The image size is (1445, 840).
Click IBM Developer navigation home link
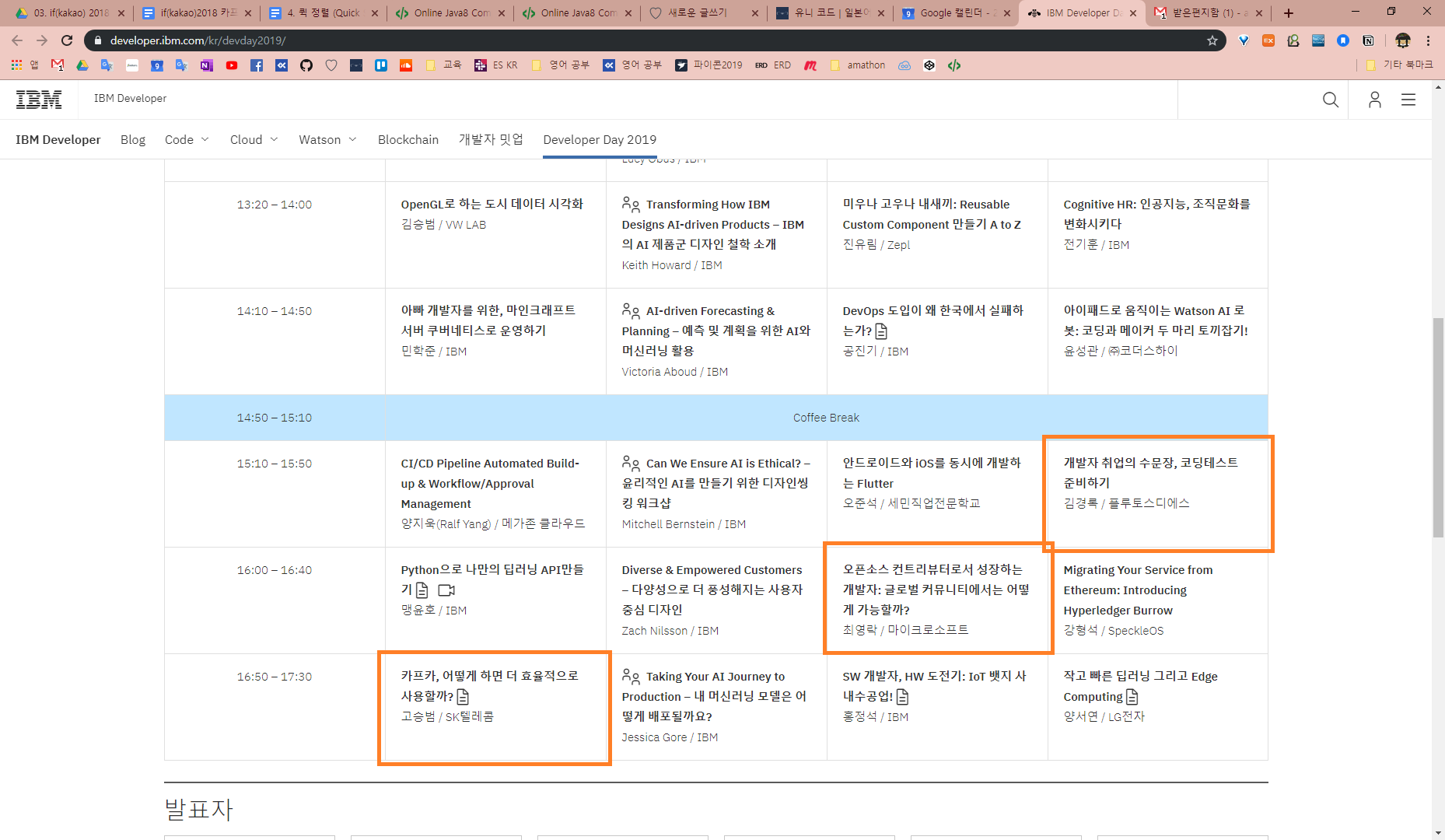pos(58,139)
